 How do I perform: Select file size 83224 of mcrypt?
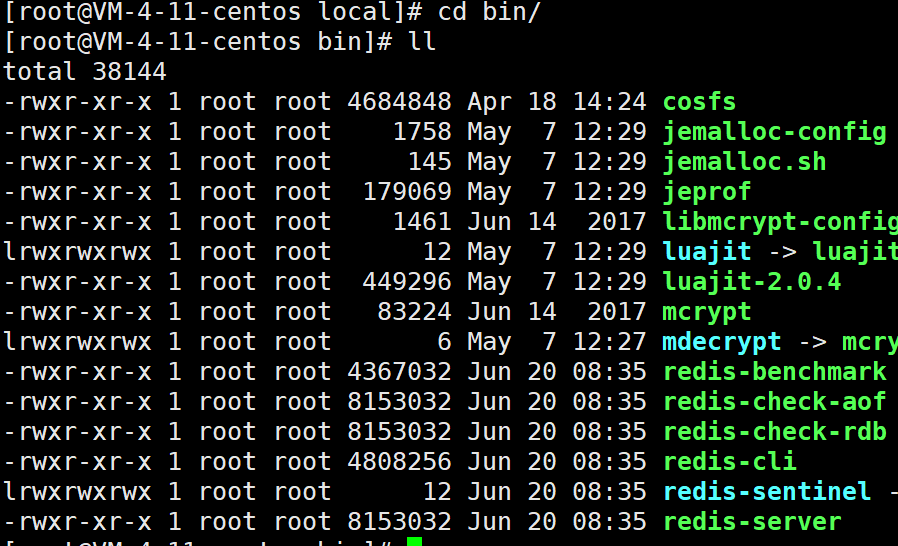(x=415, y=312)
